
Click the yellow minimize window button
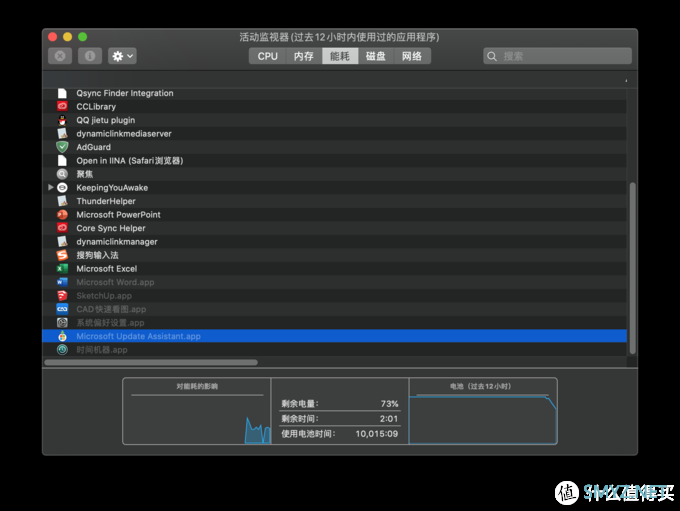[x=68, y=37]
